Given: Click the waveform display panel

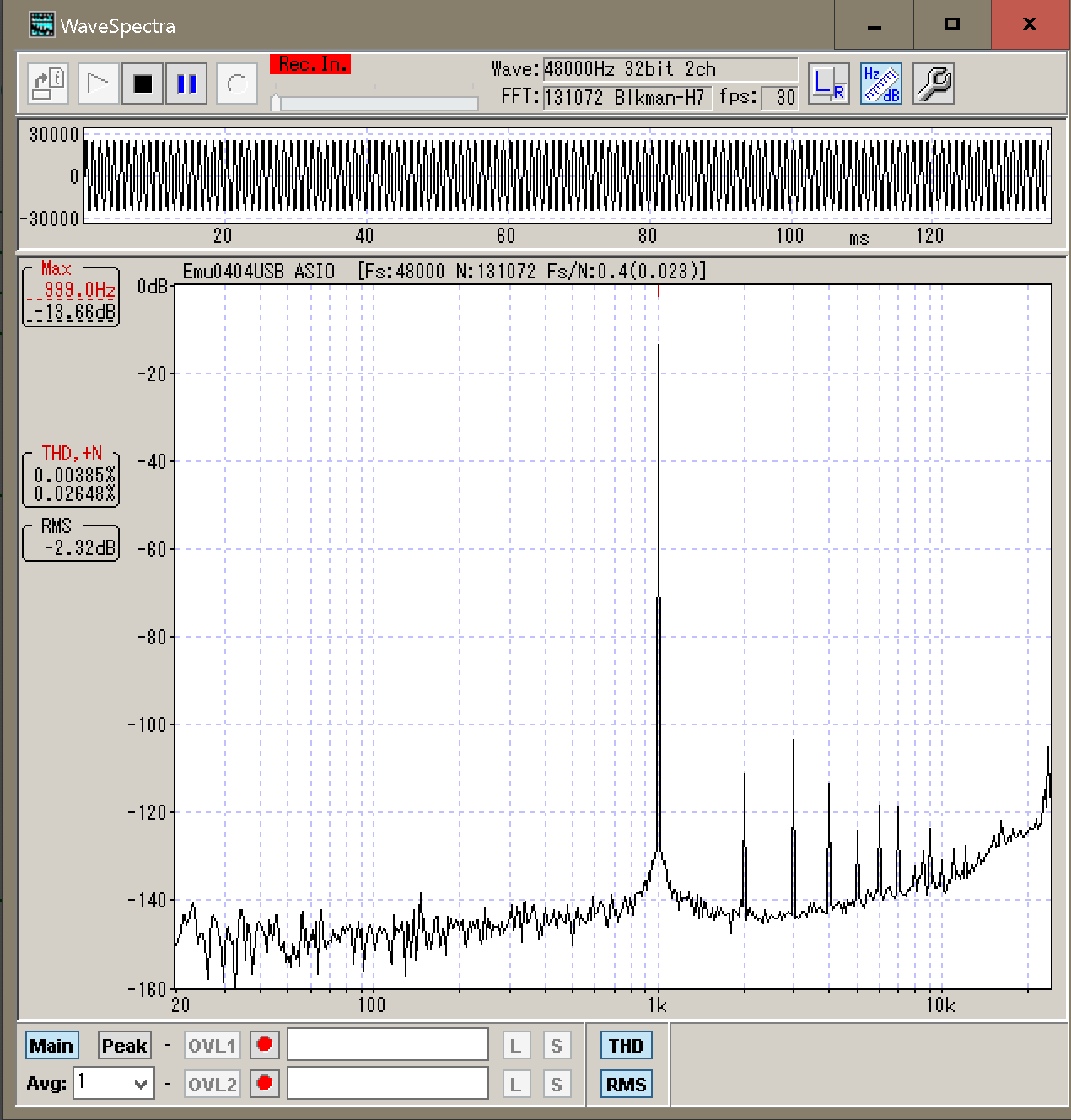Looking at the screenshot, I should click(567, 175).
